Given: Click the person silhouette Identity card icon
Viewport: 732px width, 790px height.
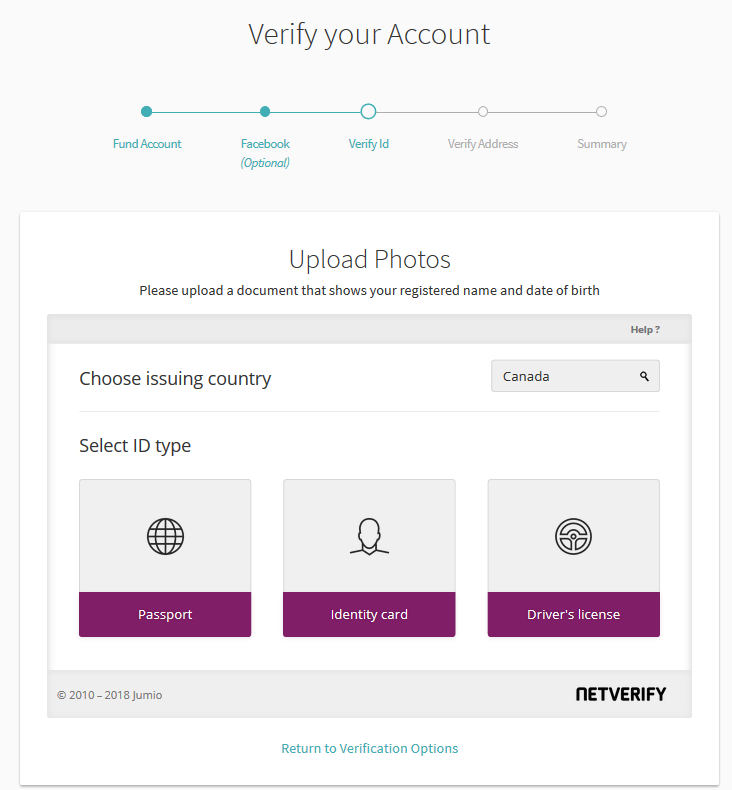Looking at the screenshot, I should tap(369, 537).
